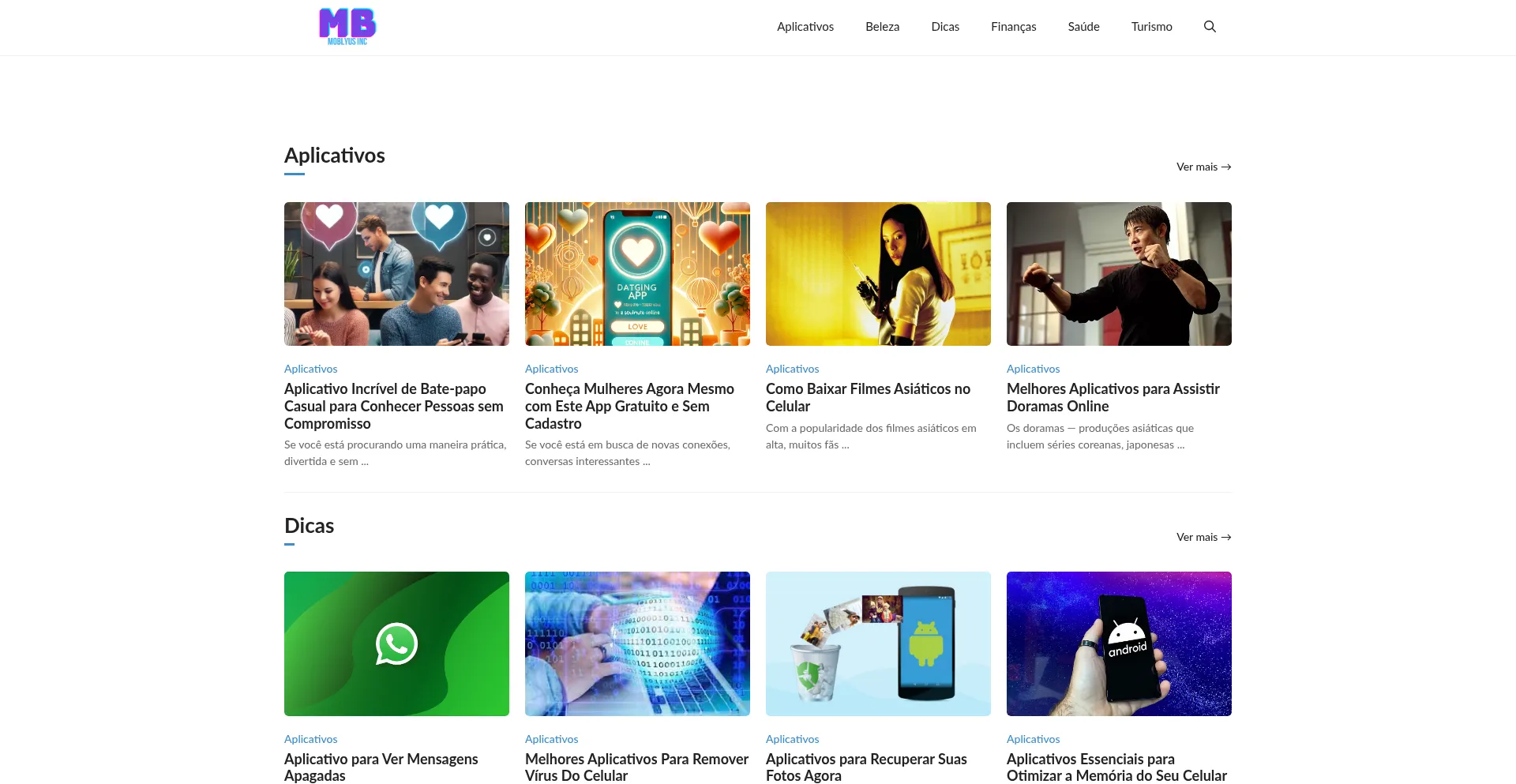Open the Turismo menu item
The width and height of the screenshot is (1516, 784).
[x=1151, y=27]
